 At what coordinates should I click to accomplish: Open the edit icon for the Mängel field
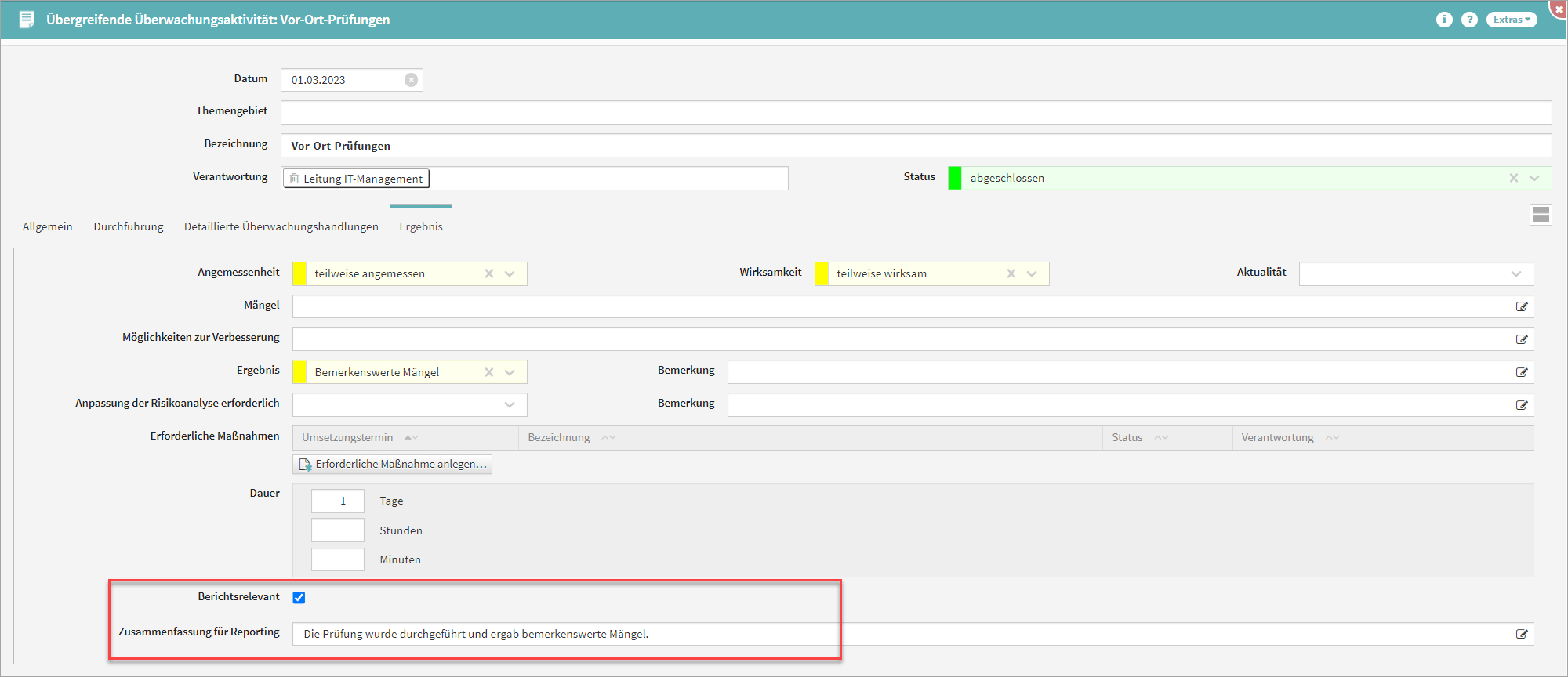pyautogui.click(x=1522, y=306)
